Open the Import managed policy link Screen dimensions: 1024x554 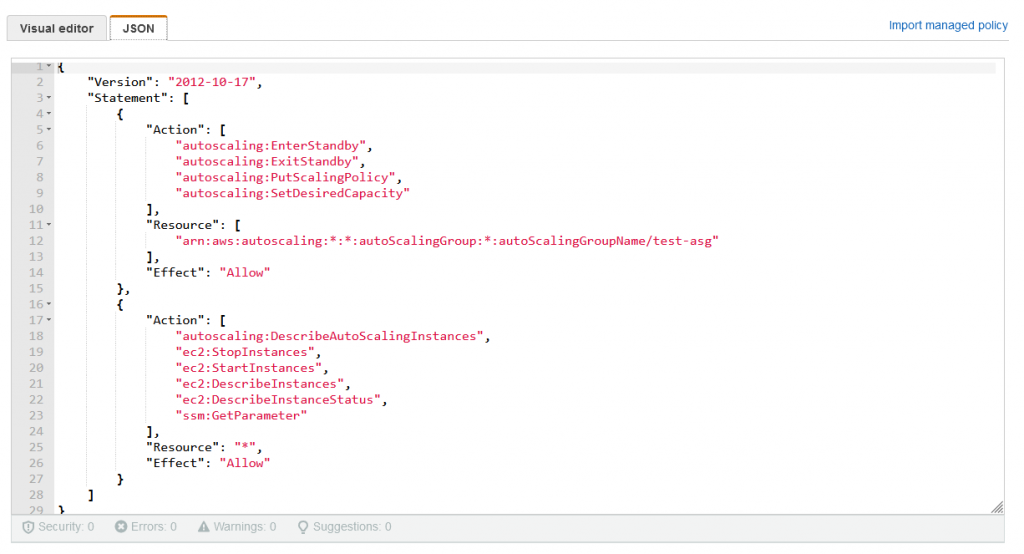(x=948, y=25)
